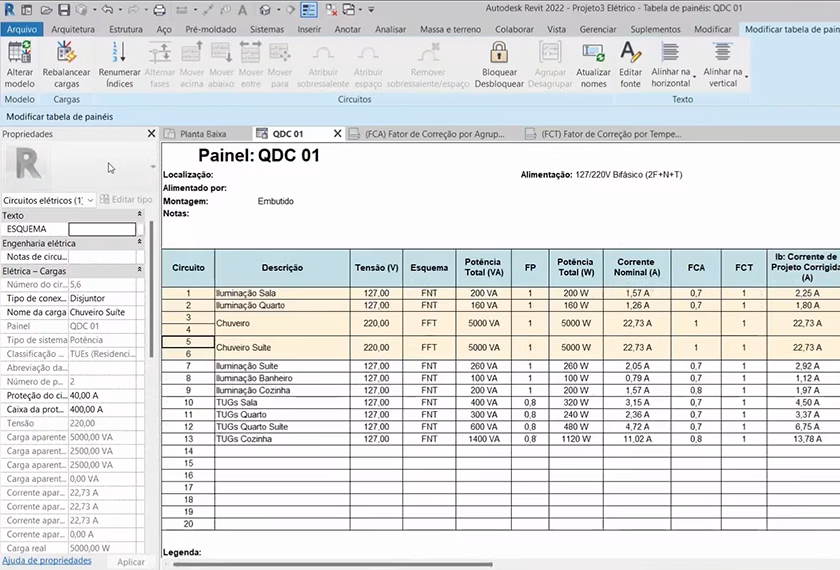Collapse the Texto properties section
Image resolution: width=840 pixels, height=570 pixels.
coord(139,215)
